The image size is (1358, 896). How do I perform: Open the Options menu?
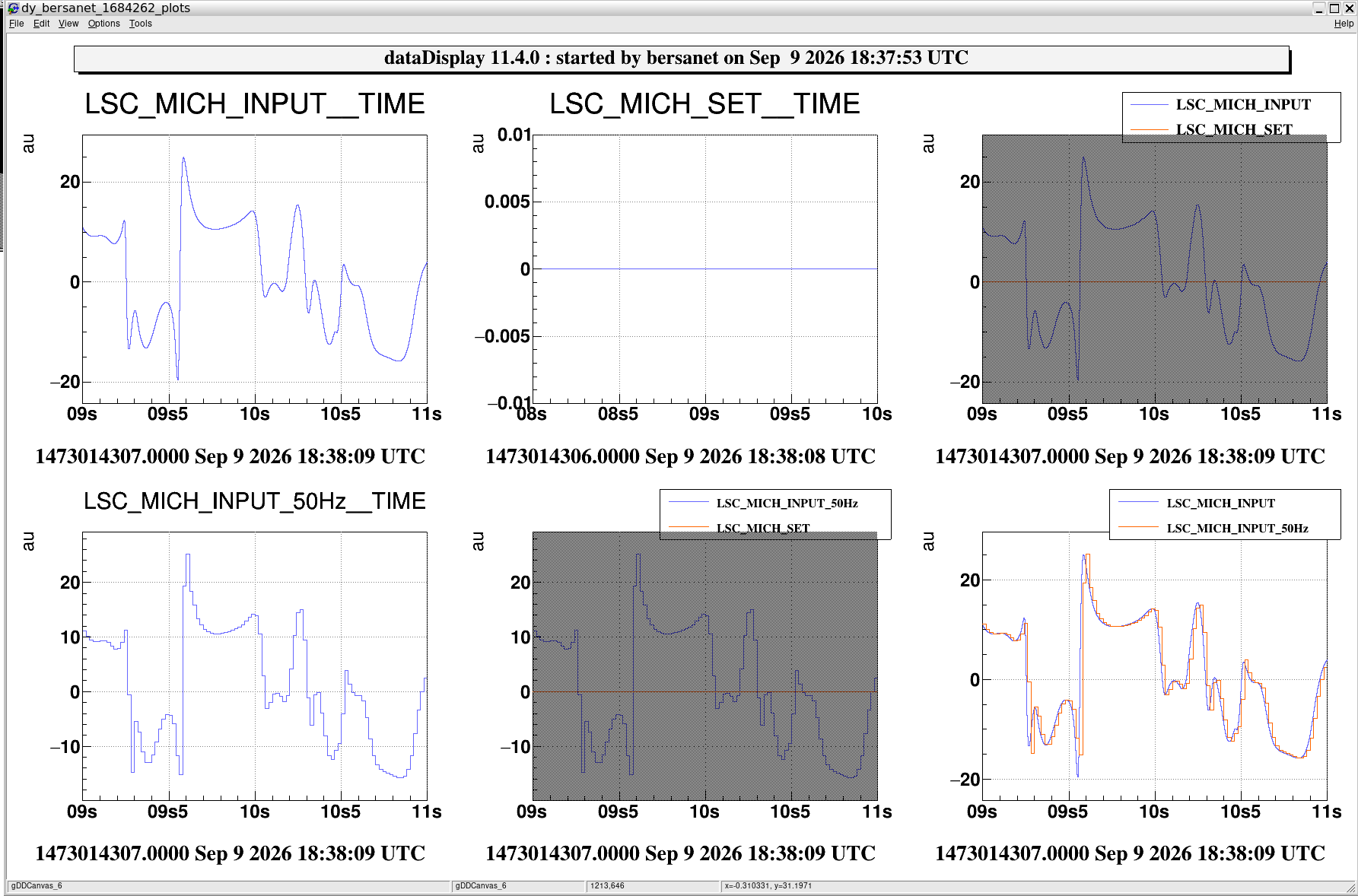point(103,24)
